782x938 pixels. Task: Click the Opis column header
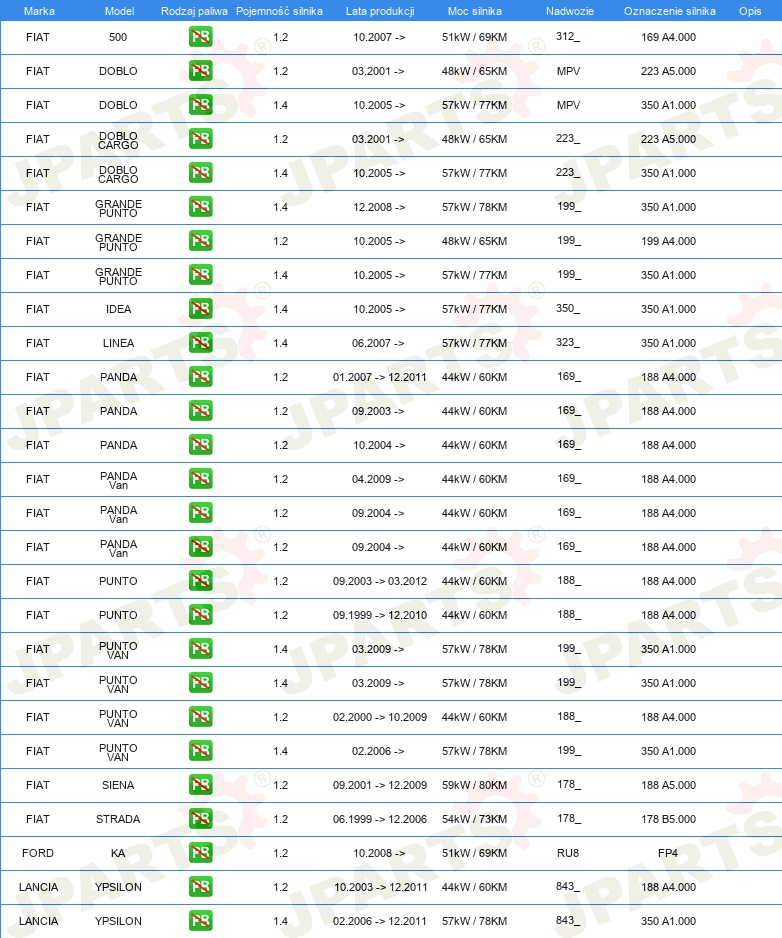pos(750,11)
